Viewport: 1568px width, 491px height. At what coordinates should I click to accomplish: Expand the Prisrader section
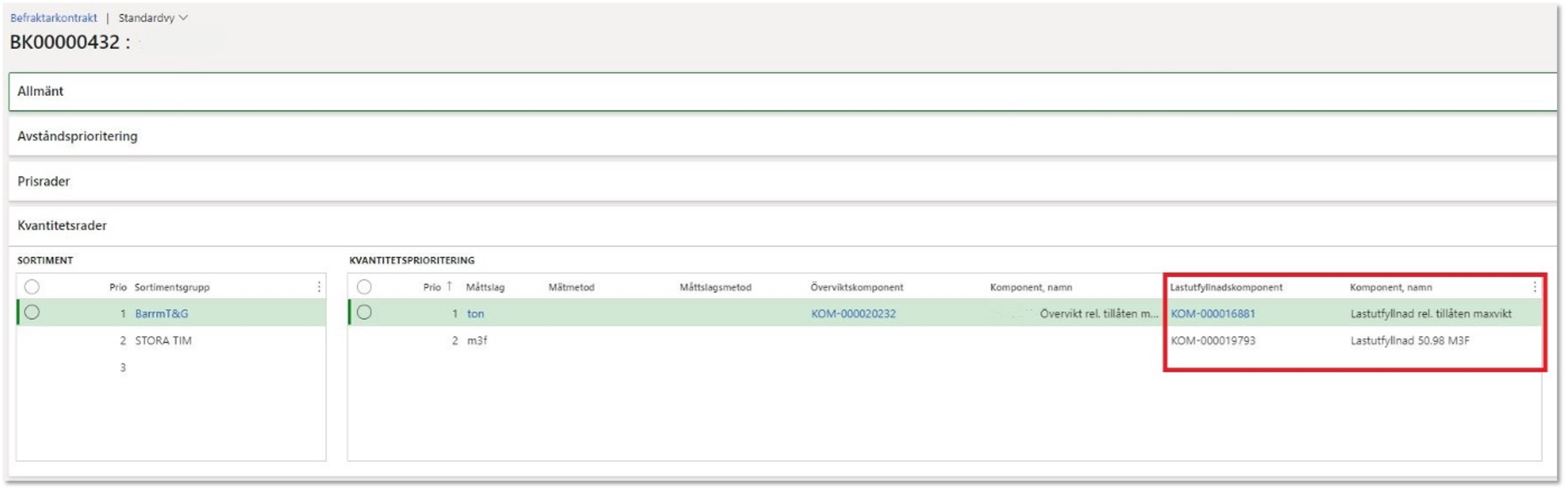(783, 181)
